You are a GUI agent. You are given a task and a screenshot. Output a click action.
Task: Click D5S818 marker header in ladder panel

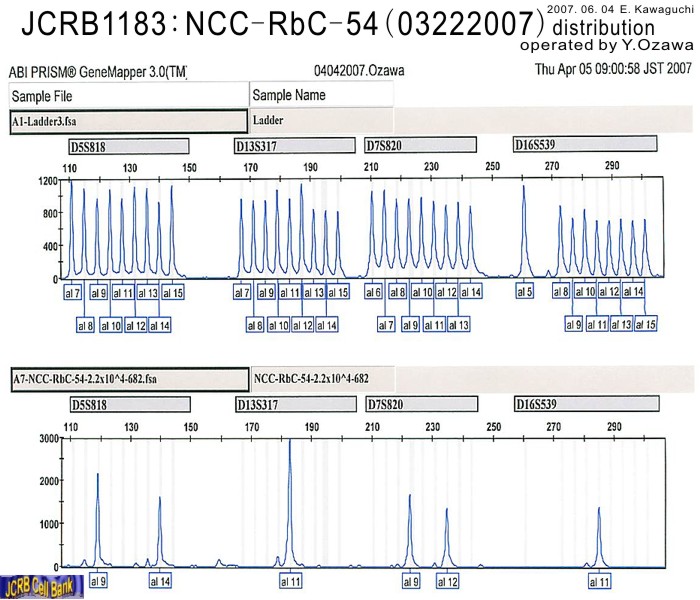[129, 146]
